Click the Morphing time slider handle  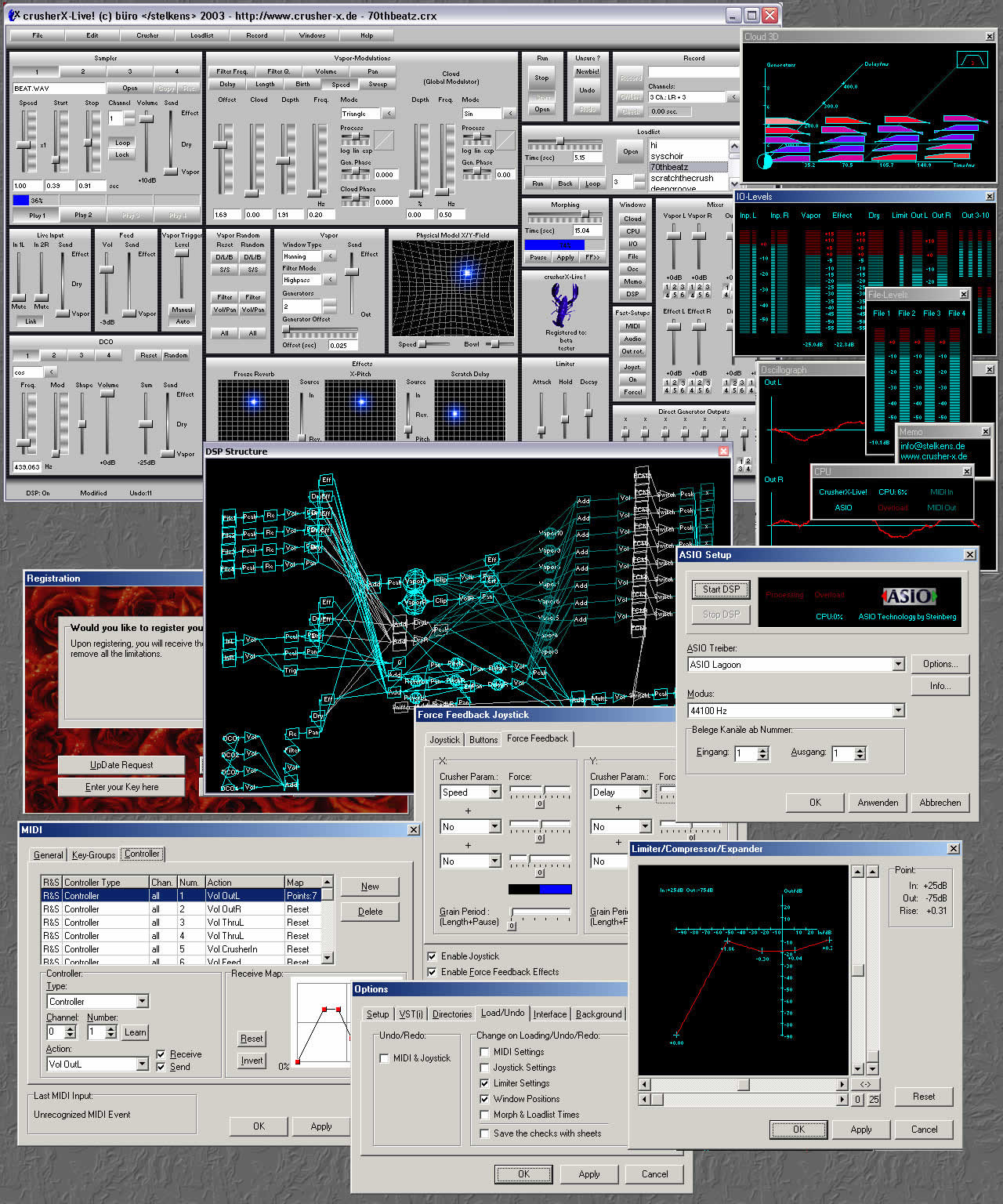point(585,214)
